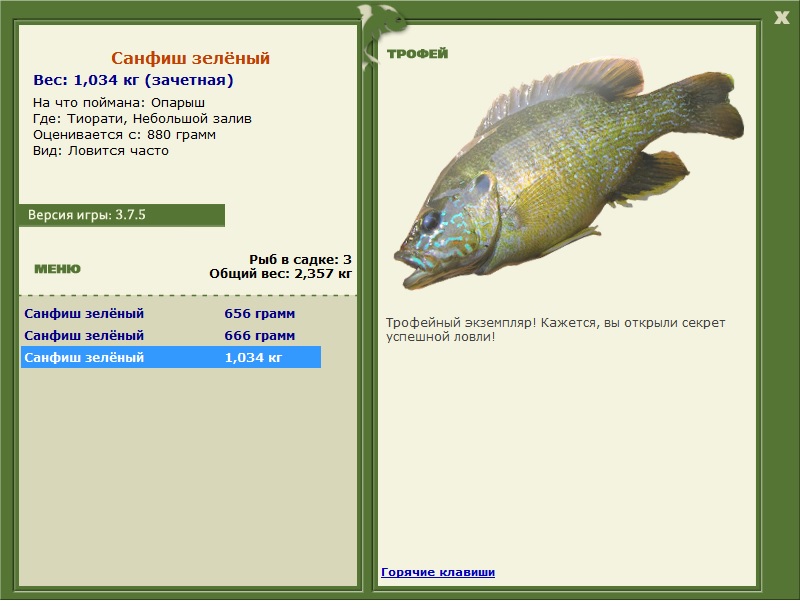Image resolution: width=800 pixels, height=614 pixels.
Task: Click the Версия игры: 3.7.5 bar
Action: (x=121, y=215)
